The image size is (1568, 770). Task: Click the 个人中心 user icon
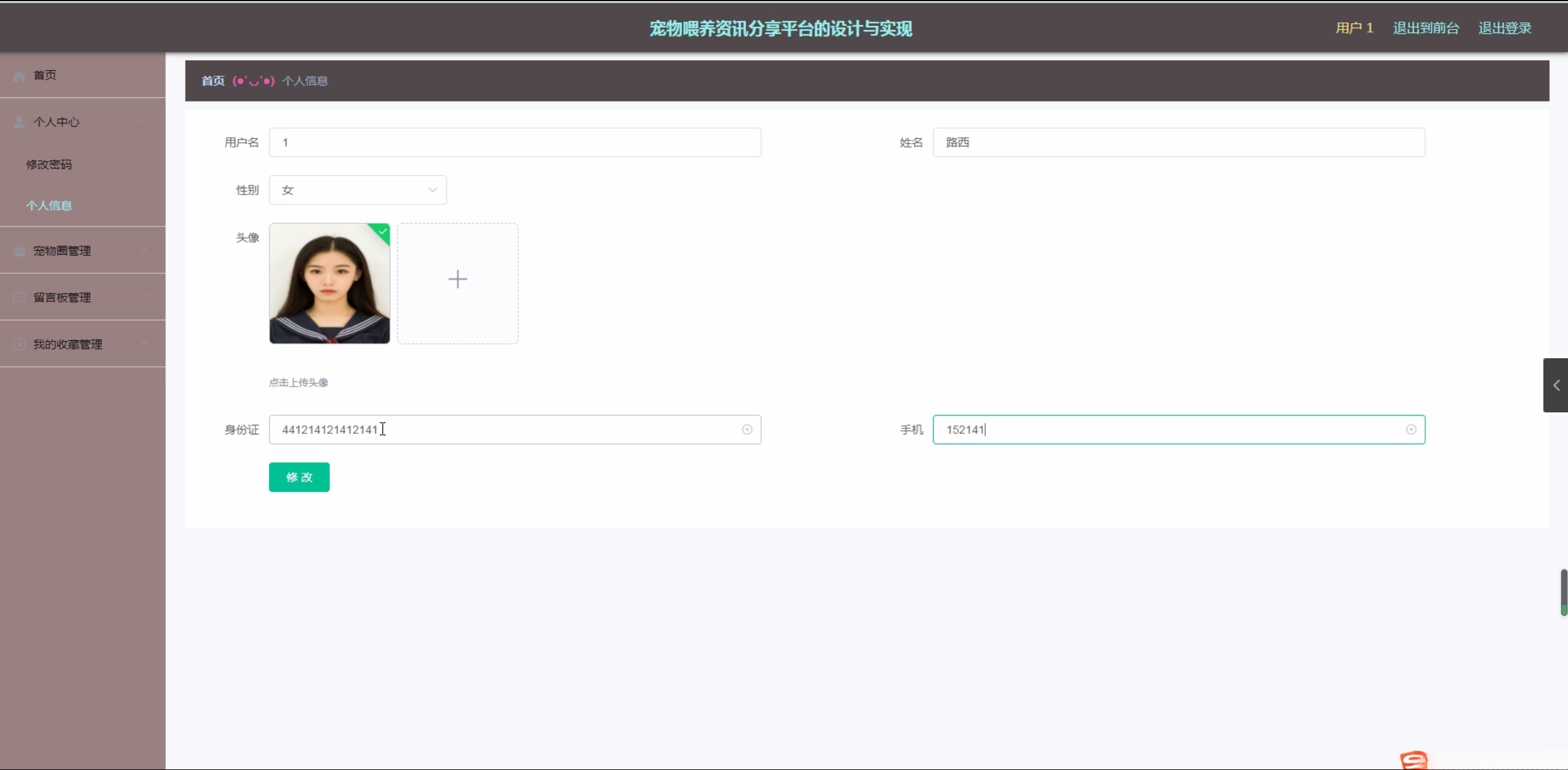tap(19, 122)
